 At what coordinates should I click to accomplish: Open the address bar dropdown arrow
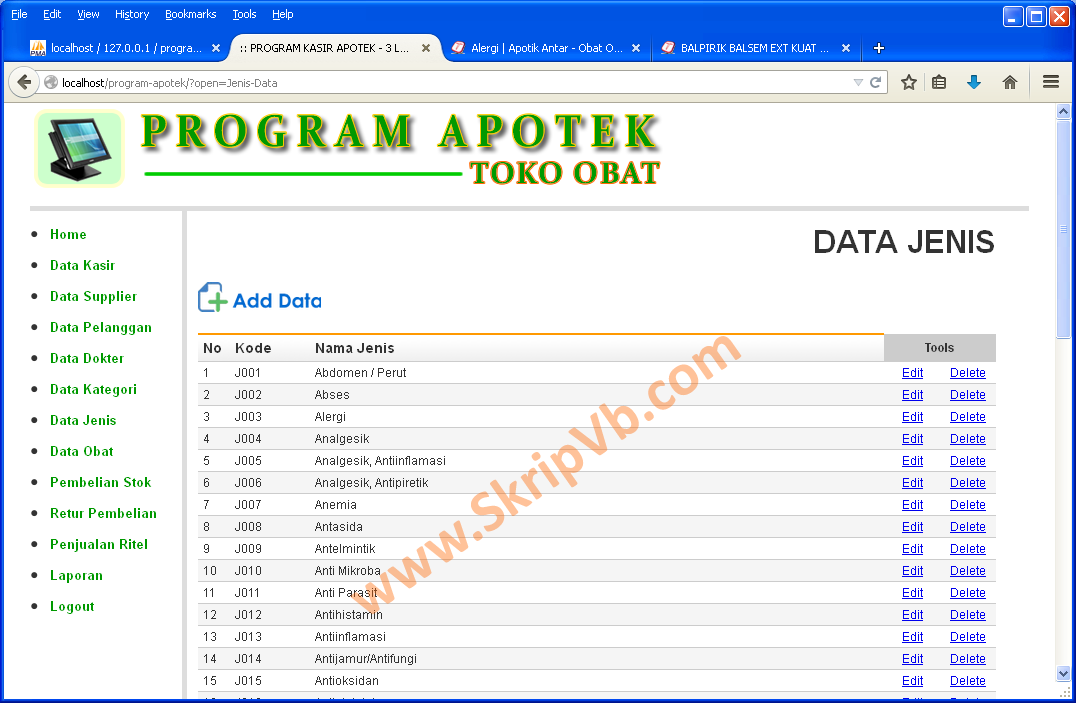858,82
